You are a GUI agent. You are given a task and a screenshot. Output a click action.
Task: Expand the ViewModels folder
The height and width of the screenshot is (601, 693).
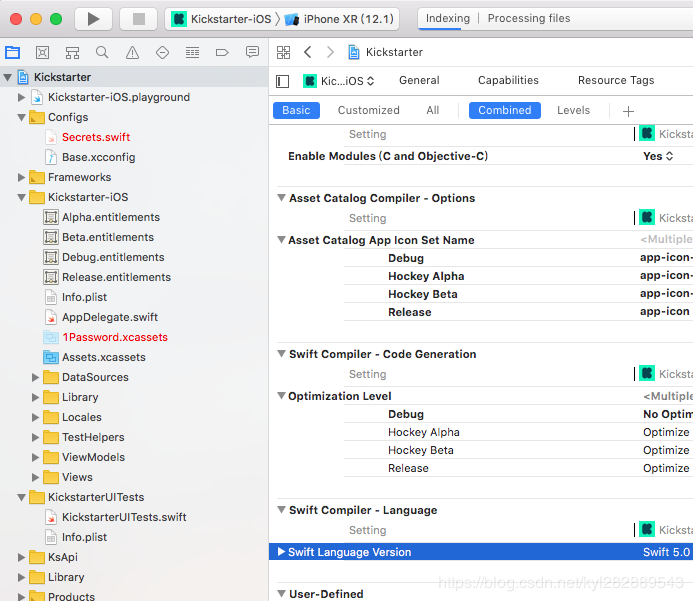(x=35, y=457)
